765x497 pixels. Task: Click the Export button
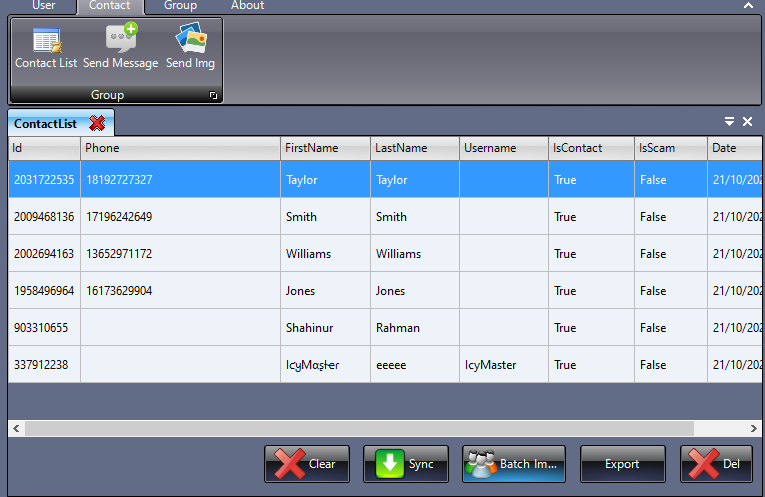[x=622, y=464]
